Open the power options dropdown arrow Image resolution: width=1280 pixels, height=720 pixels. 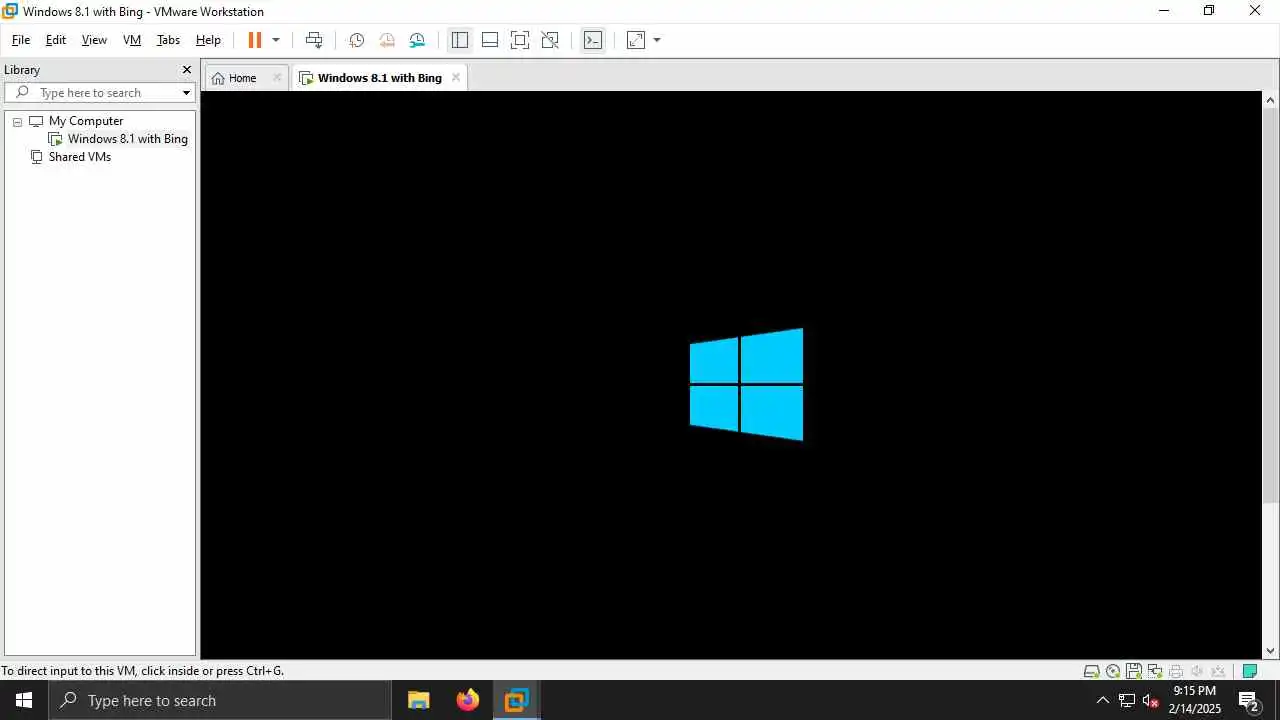point(276,40)
